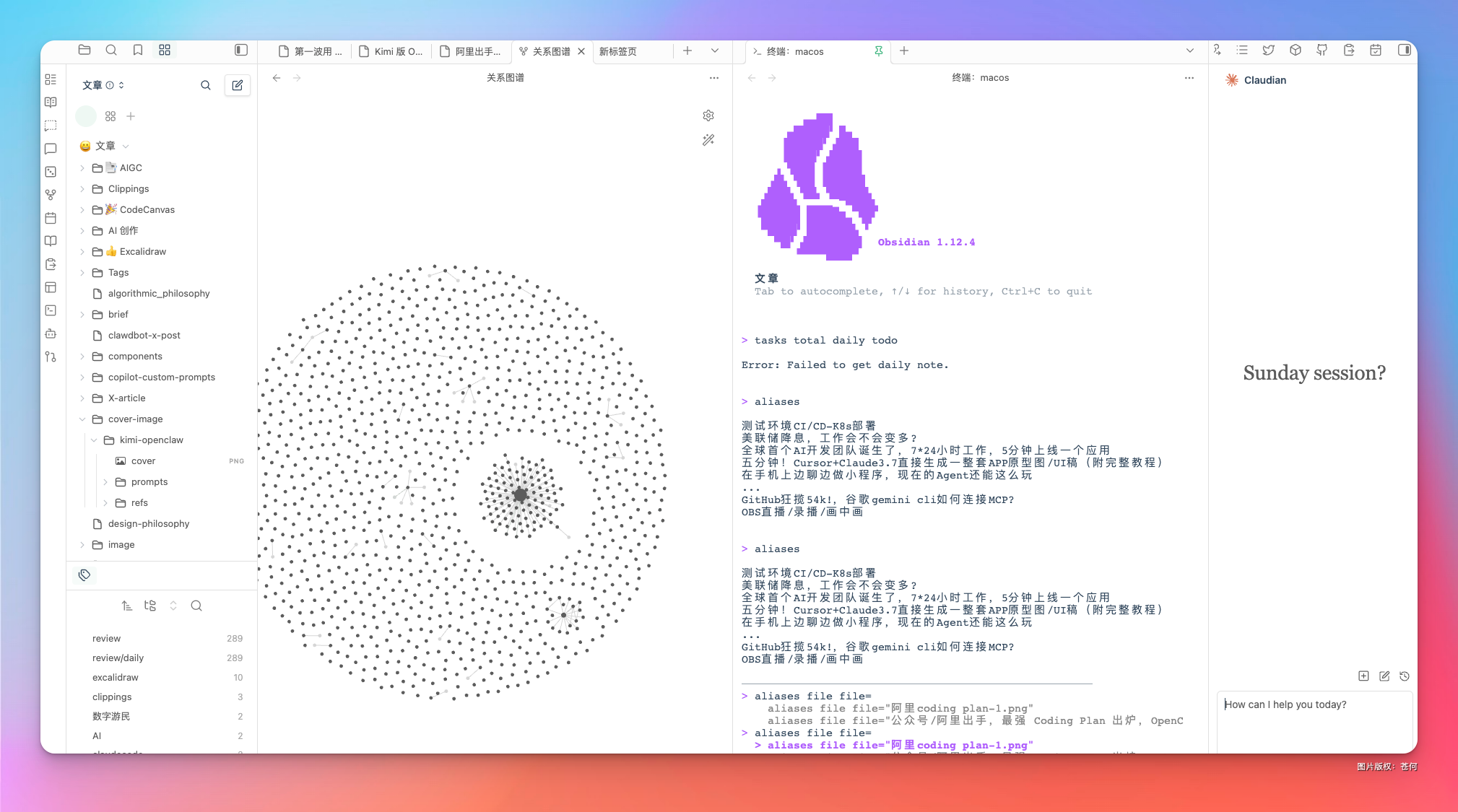Viewport: 1458px width, 812px height.
Task: Toggle the left sidebar
Action: click(241, 50)
